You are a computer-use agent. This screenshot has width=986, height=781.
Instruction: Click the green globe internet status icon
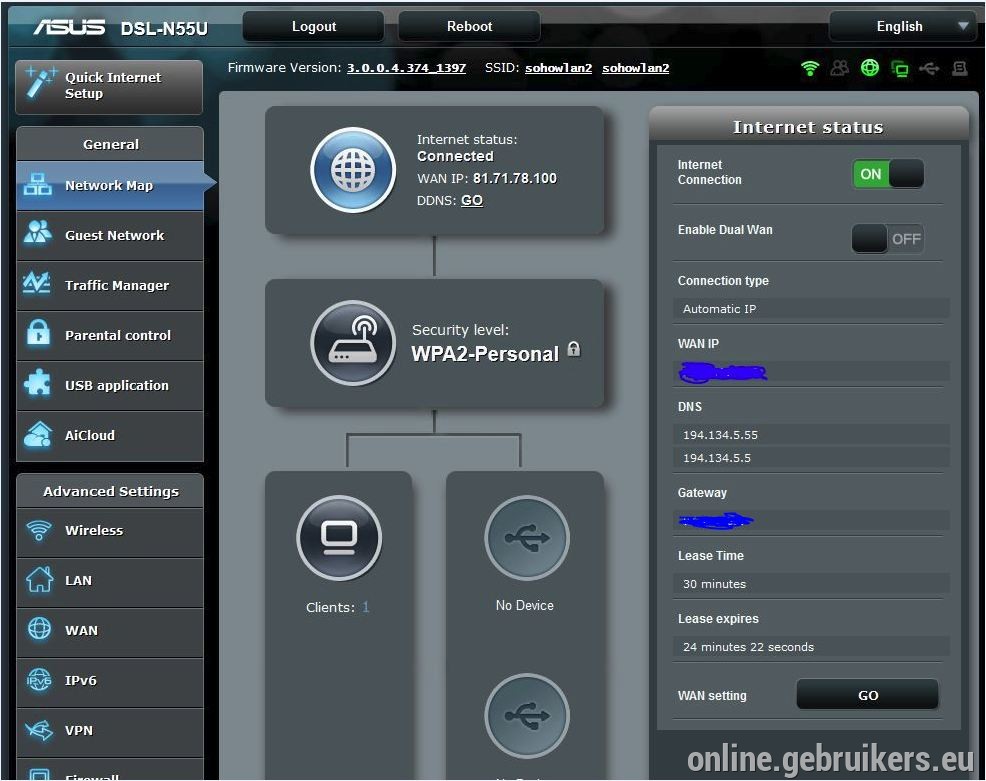tap(870, 68)
